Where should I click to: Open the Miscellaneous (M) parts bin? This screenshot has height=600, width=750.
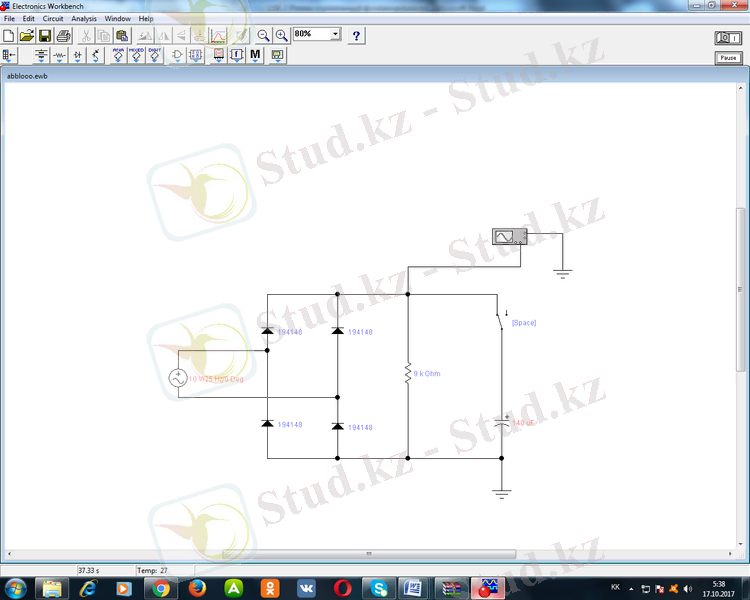tap(255, 56)
